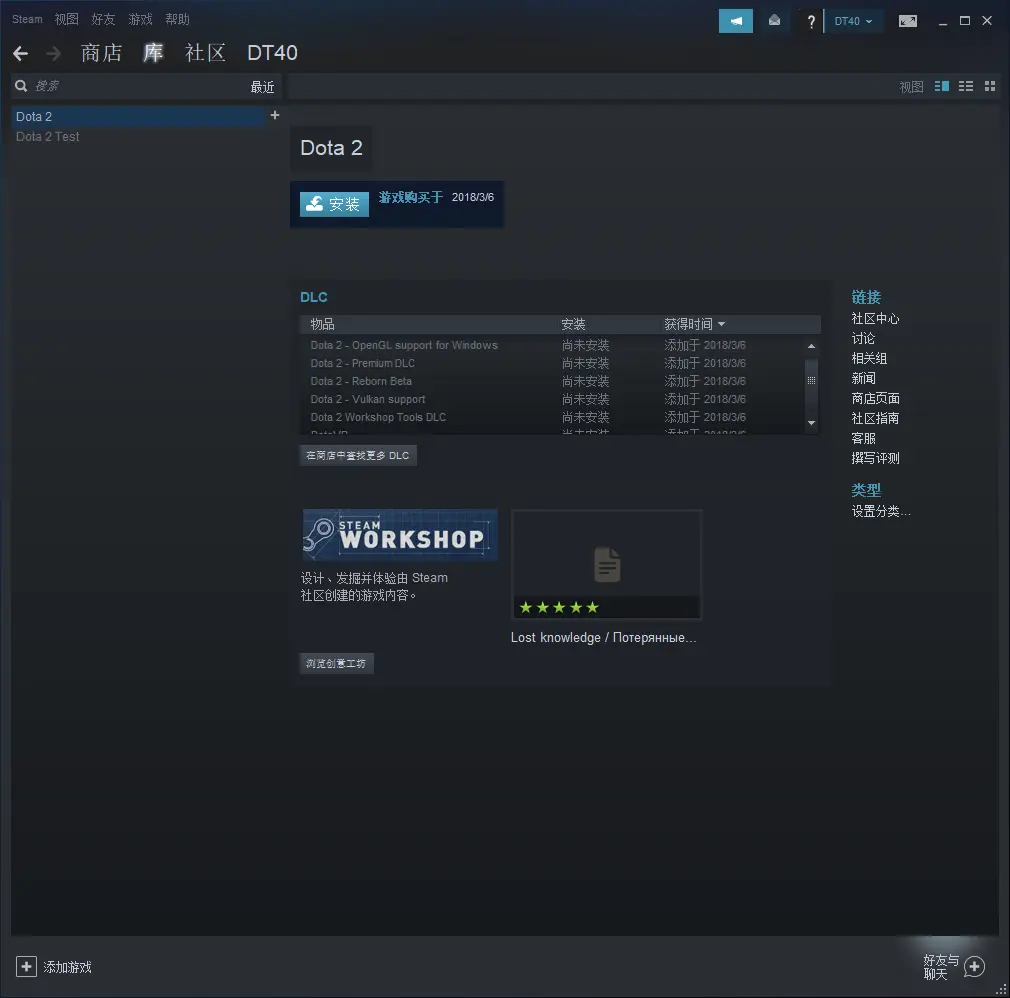
Task: Open the Lost knowledge workshop thumbnail
Action: click(x=606, y=565)
